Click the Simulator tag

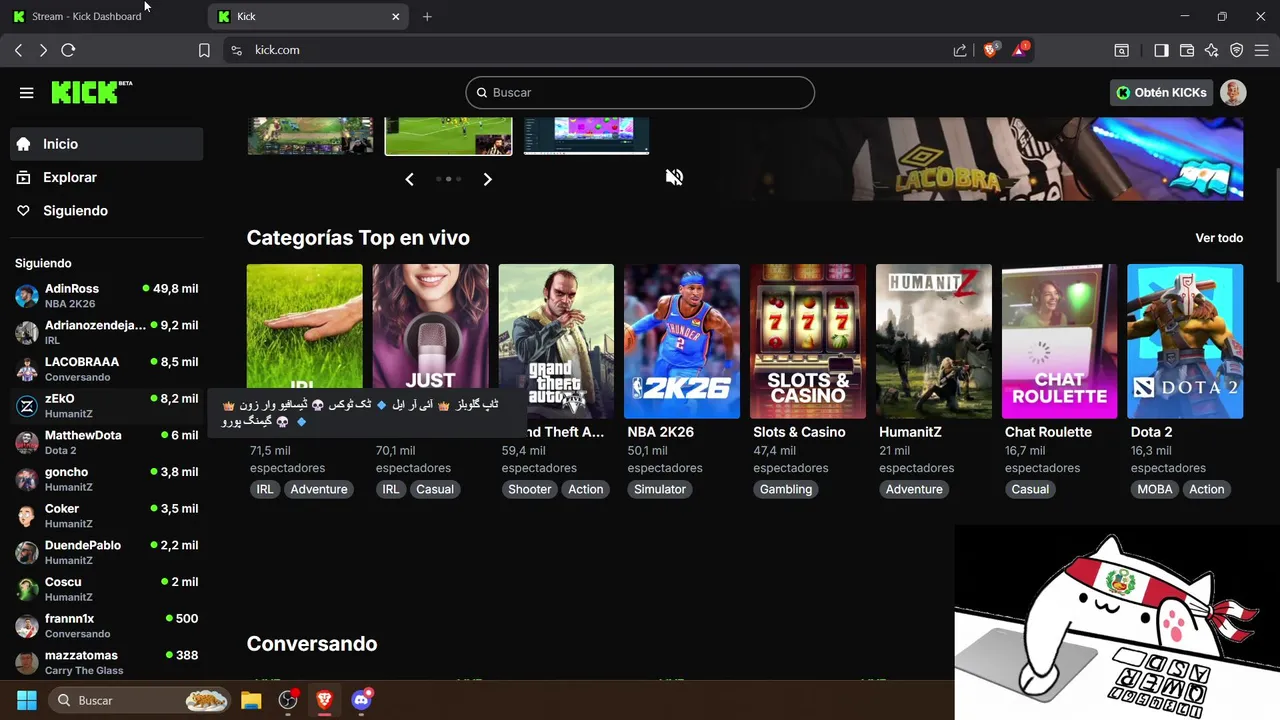pos(660,489)
